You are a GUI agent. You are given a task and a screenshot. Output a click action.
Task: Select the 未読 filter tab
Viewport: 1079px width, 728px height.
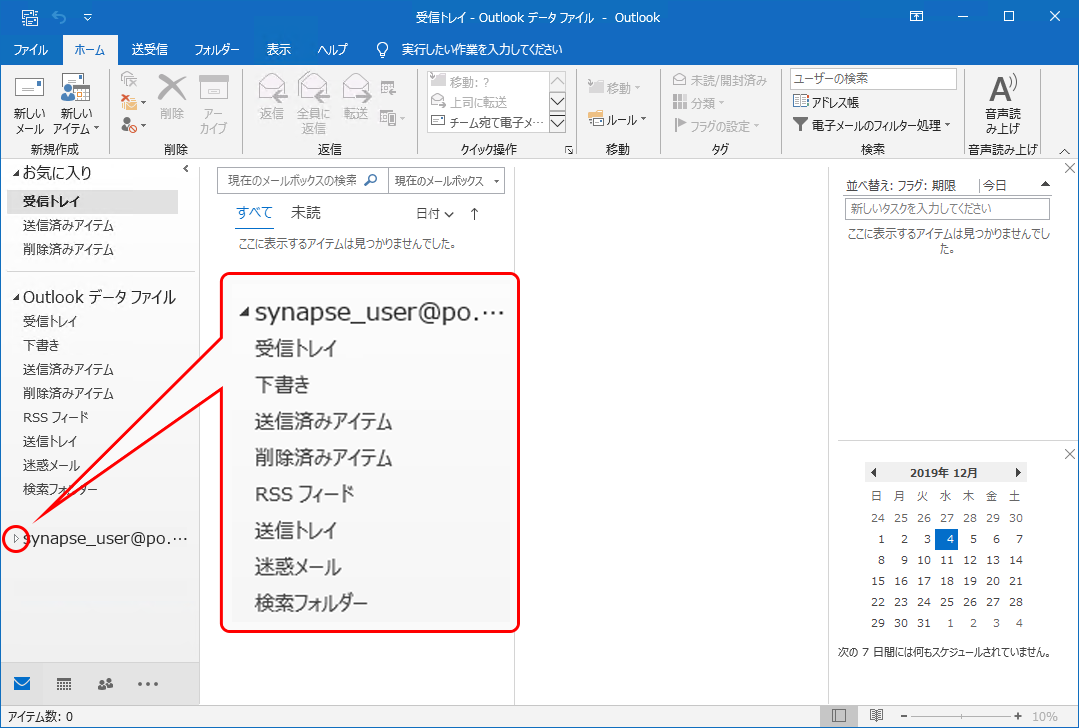click(x=306, y=213)
